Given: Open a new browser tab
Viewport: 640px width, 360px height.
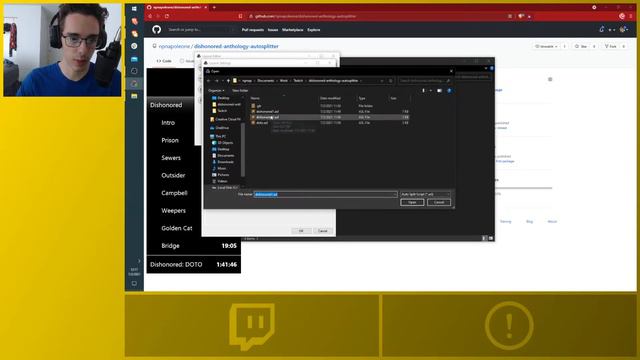Looking at the screenshot, I should click(x=214, y=7).
